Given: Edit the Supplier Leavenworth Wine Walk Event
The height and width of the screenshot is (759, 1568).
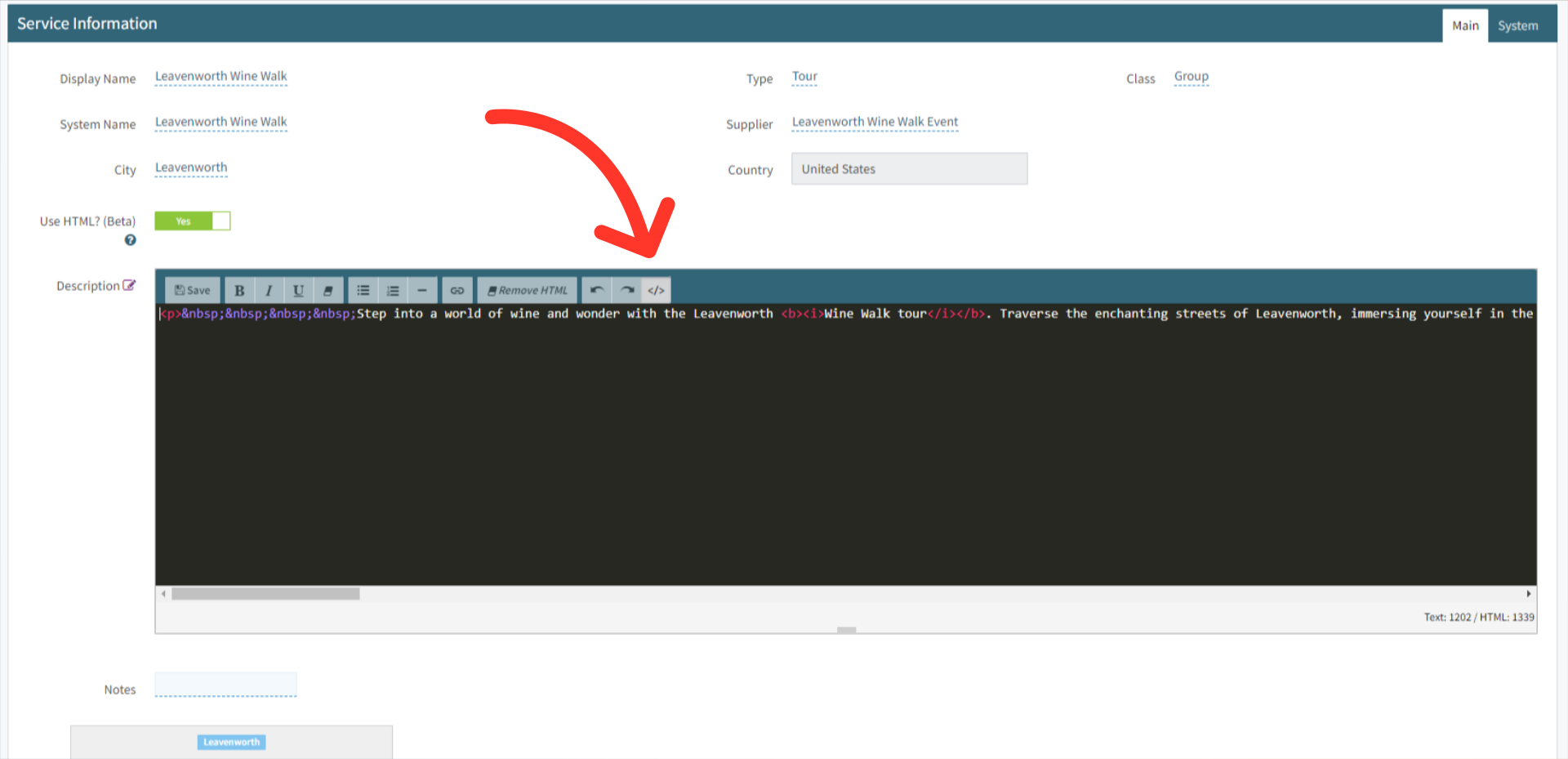Looking at the screenshot, I should coord(875,123).
